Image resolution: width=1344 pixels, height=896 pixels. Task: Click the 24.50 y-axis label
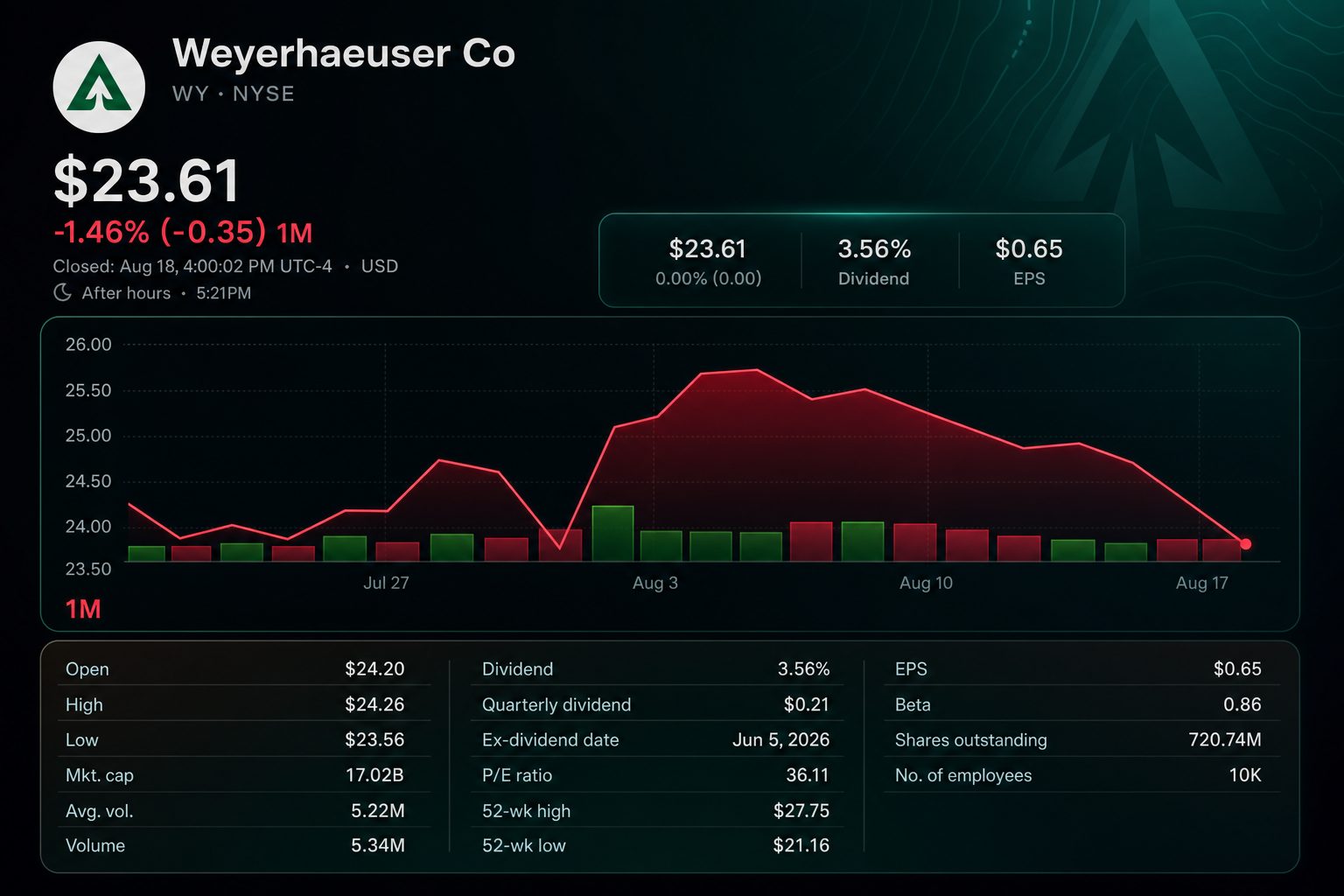tap(88, 481)
